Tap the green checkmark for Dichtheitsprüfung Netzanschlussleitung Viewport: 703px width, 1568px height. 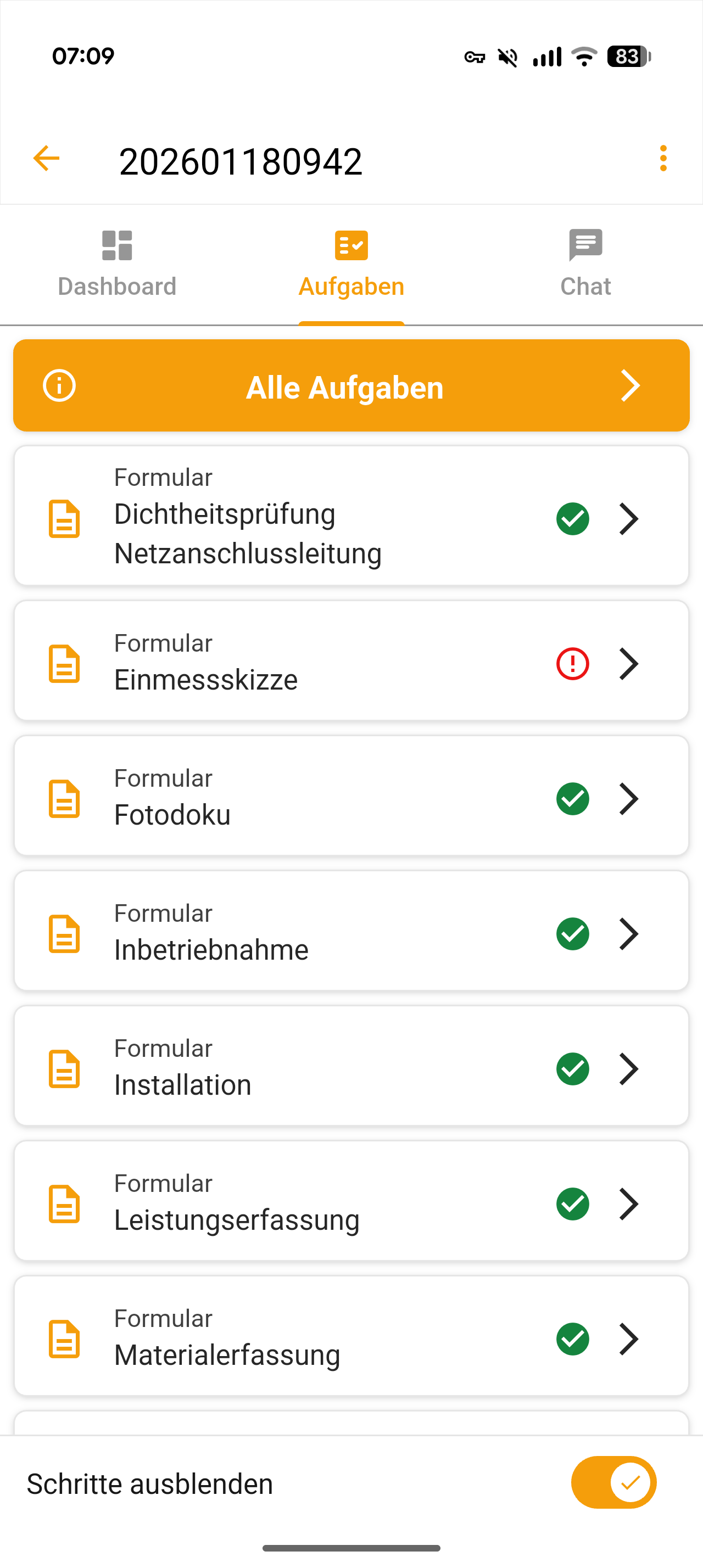coord(572,519)
